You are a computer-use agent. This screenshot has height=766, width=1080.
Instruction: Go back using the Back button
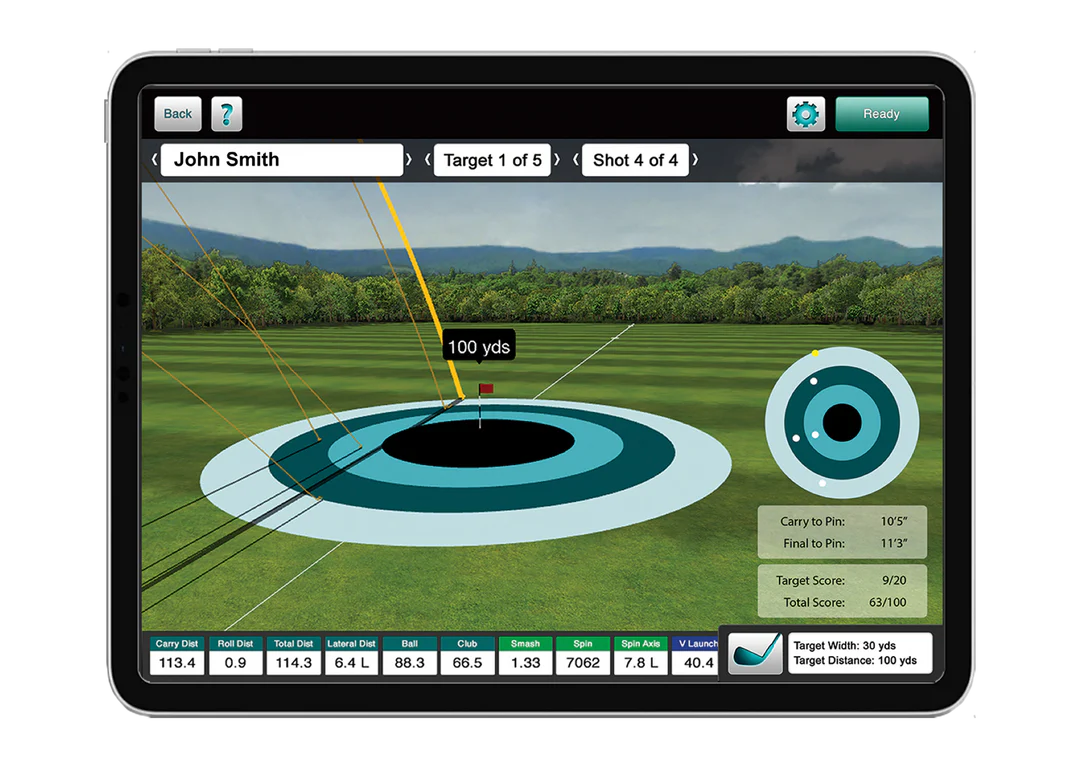177,113
